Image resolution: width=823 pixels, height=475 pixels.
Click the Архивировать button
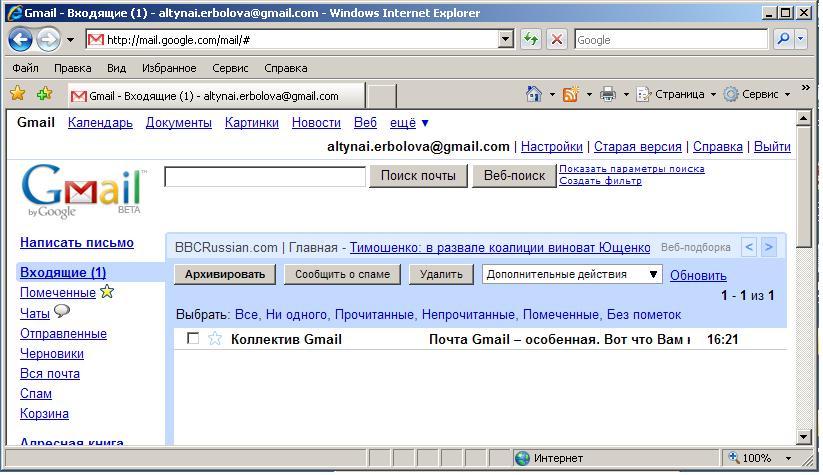[x=225, y=275]
